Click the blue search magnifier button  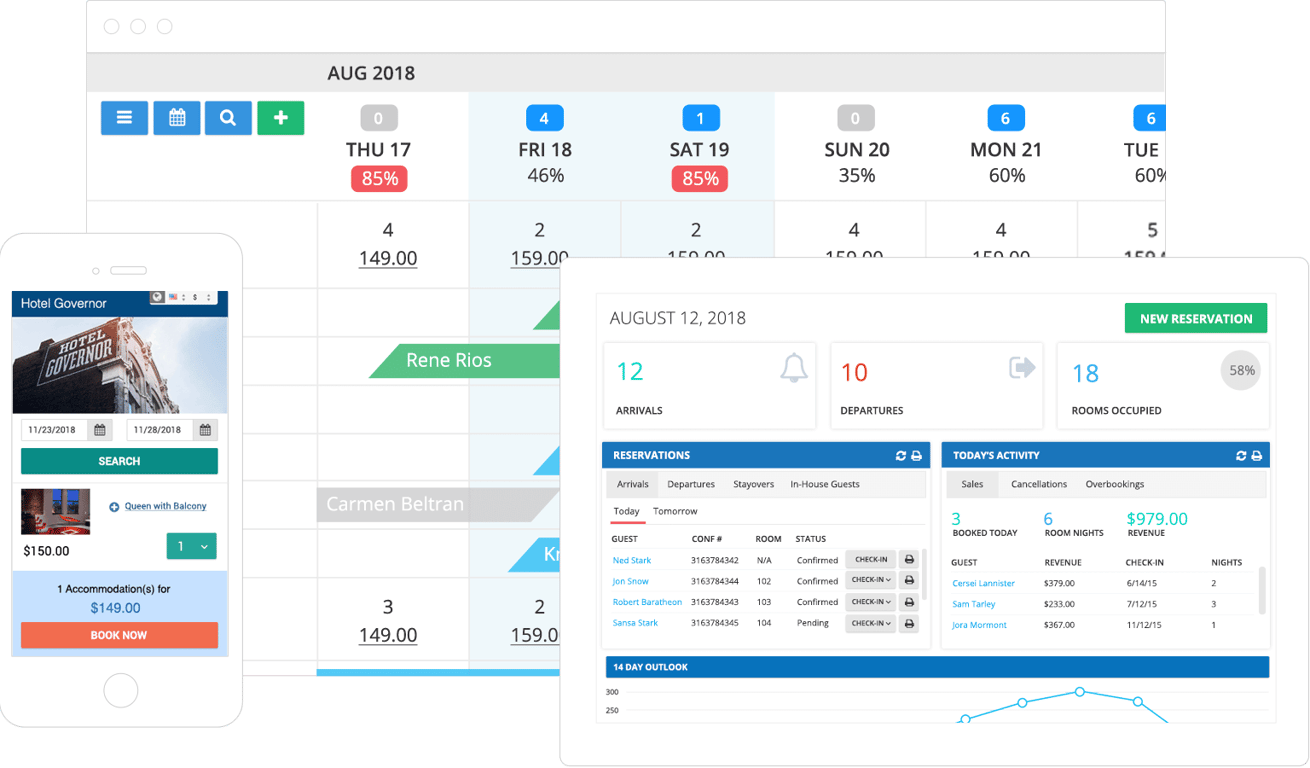point(228,118)
